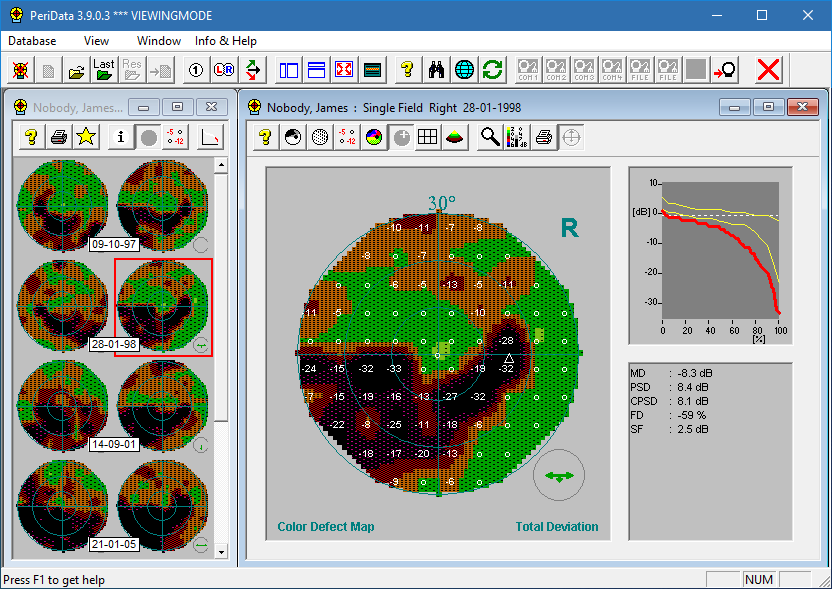Toggle the info 'i' button in patient panel
The height and width of the screenshot is (589, 832).
click(122, 137)
